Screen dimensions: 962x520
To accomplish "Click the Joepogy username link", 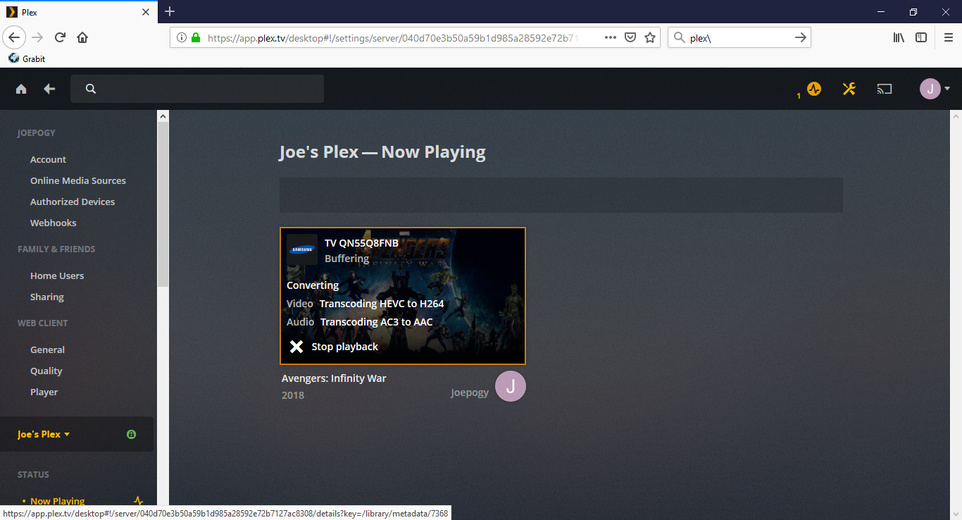I will pyautogui.click(x=469, y=392).
